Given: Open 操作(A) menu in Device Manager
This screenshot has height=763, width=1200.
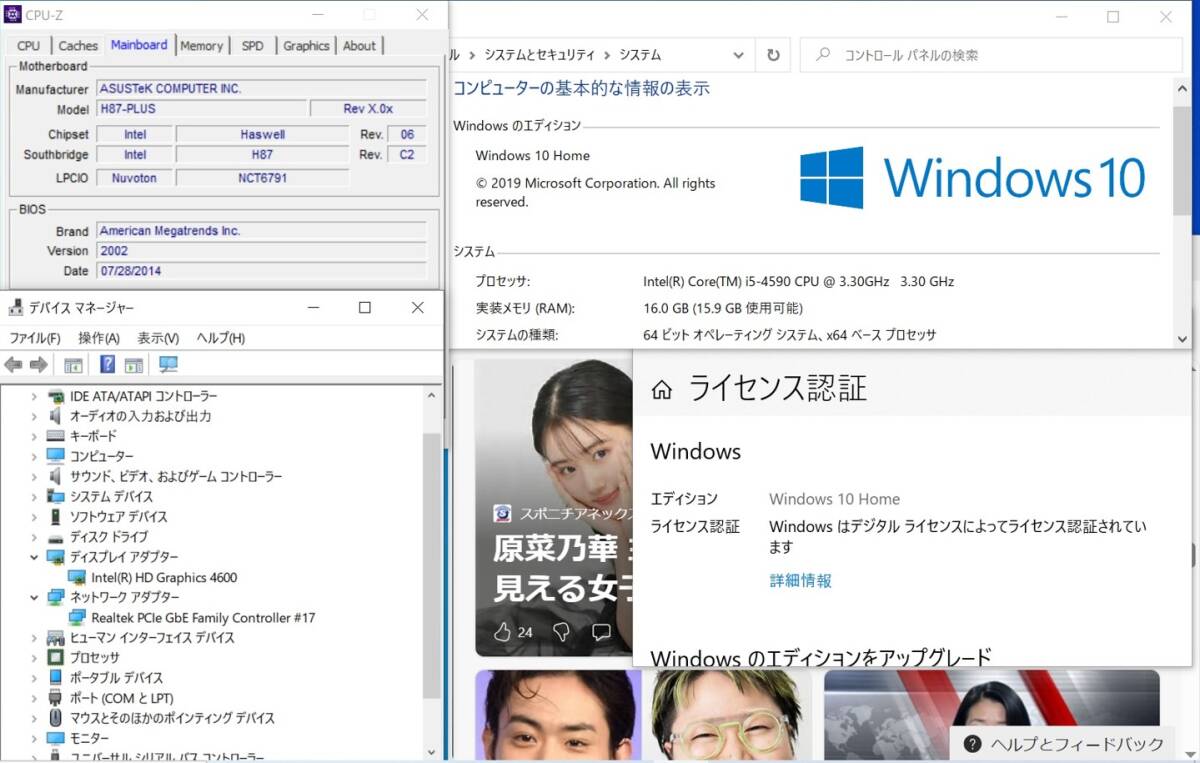Looking at the screenshot, I should click(x=99, y=338).
